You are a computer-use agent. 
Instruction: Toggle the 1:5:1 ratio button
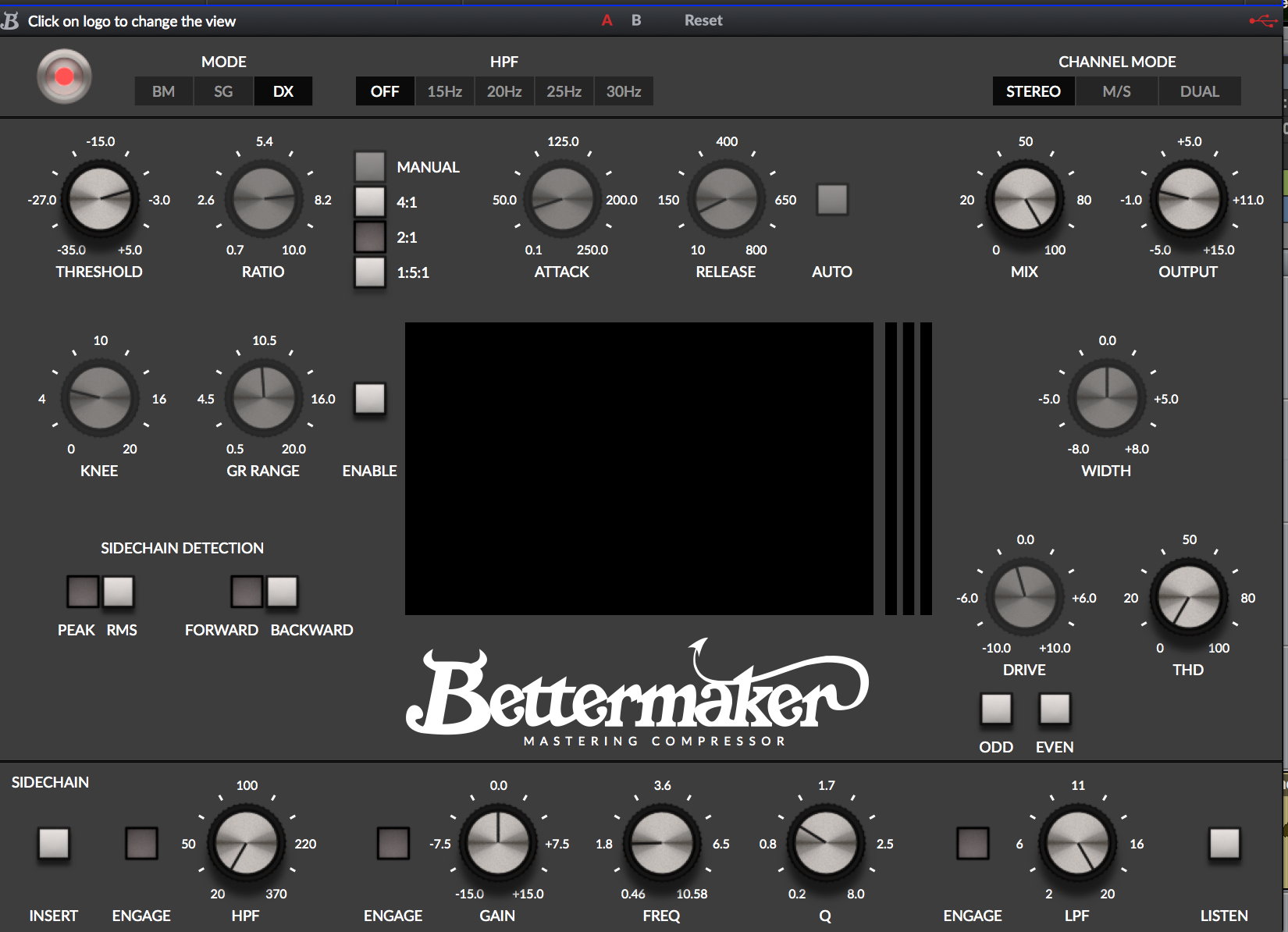pyautogui.click(x=370, y=272)
